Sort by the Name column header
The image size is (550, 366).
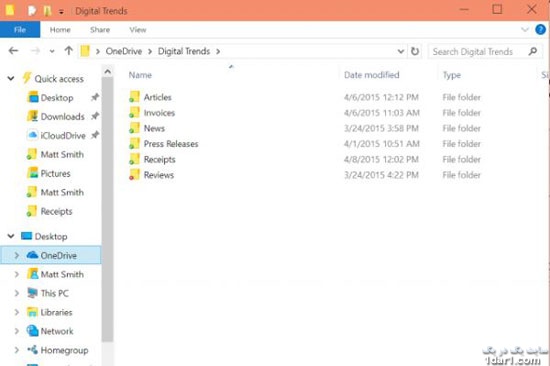coord(140,75)
